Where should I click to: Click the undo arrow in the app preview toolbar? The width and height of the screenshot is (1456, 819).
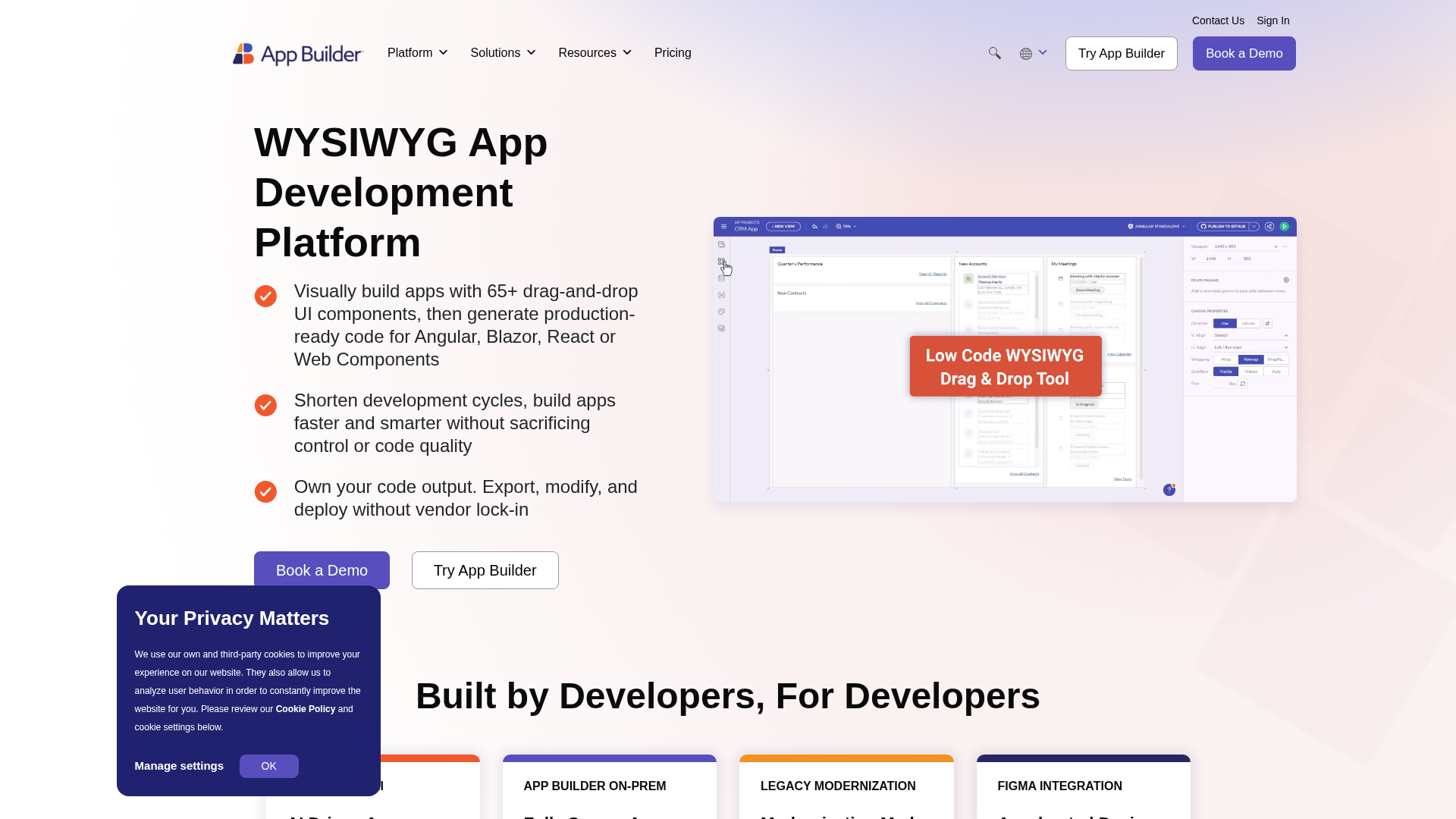(x=814, y=226)
